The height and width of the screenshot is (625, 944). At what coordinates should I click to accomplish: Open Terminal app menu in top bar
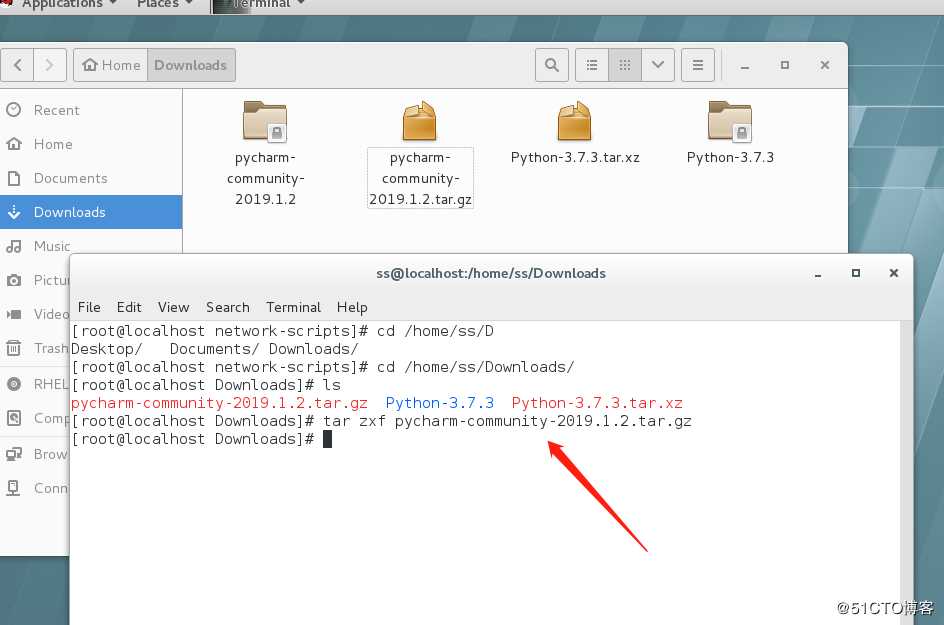260,4
